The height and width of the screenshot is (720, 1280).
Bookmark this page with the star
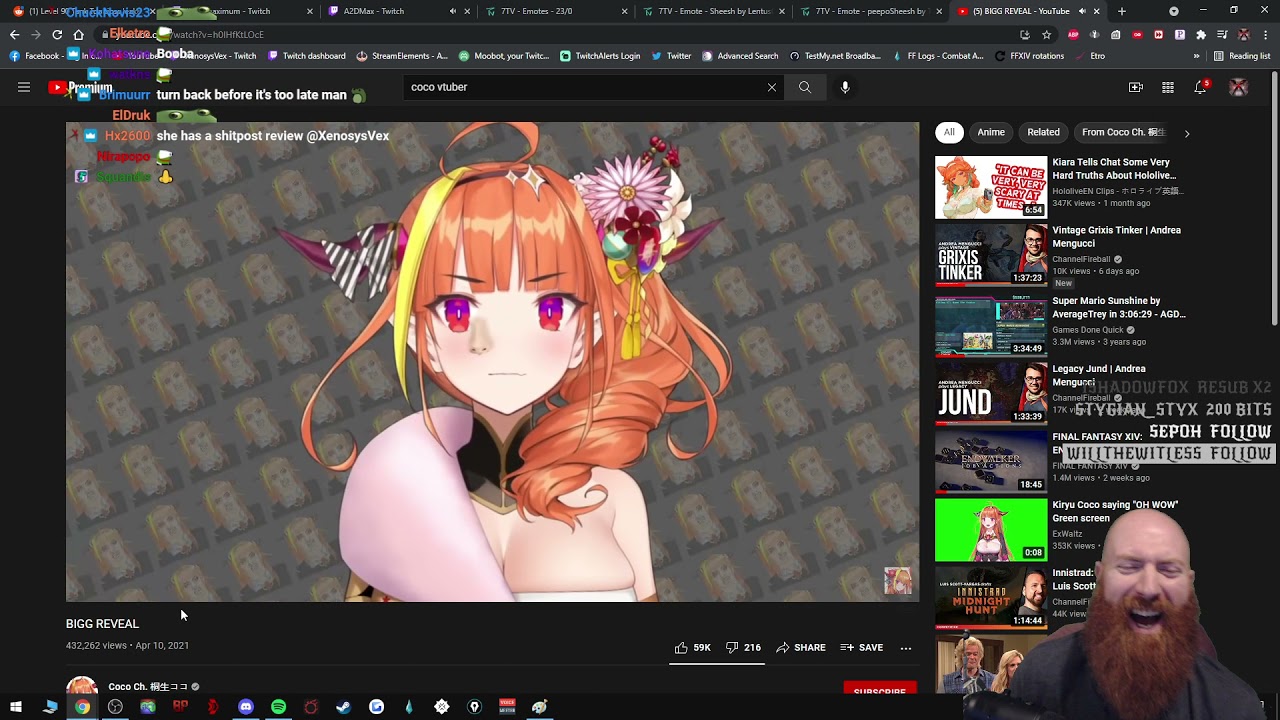[x=1047, y=34]
